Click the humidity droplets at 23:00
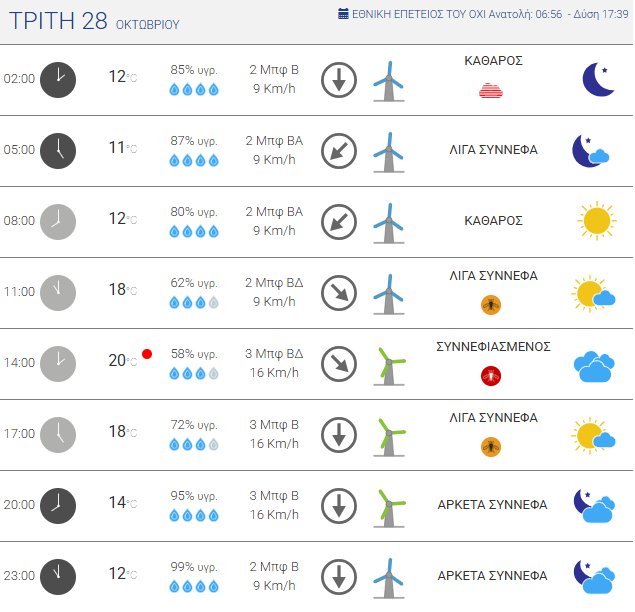 [x=194, y=586]
